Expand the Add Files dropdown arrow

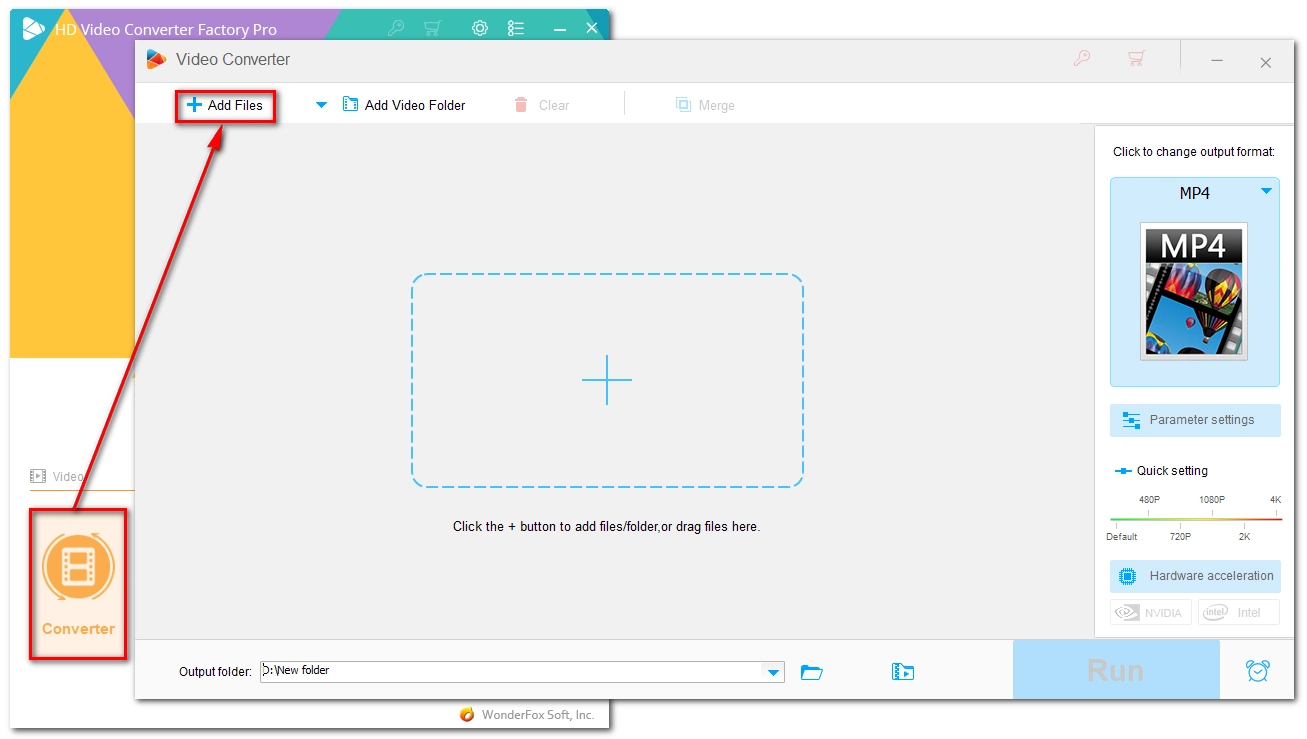(x=321, y=105)
